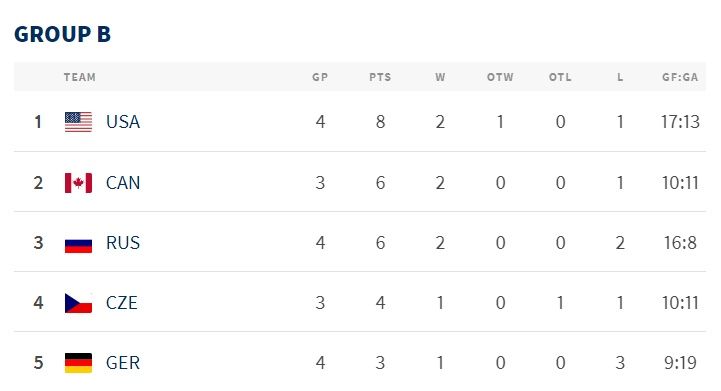Click the GP column header

click(x=320, y=77)
